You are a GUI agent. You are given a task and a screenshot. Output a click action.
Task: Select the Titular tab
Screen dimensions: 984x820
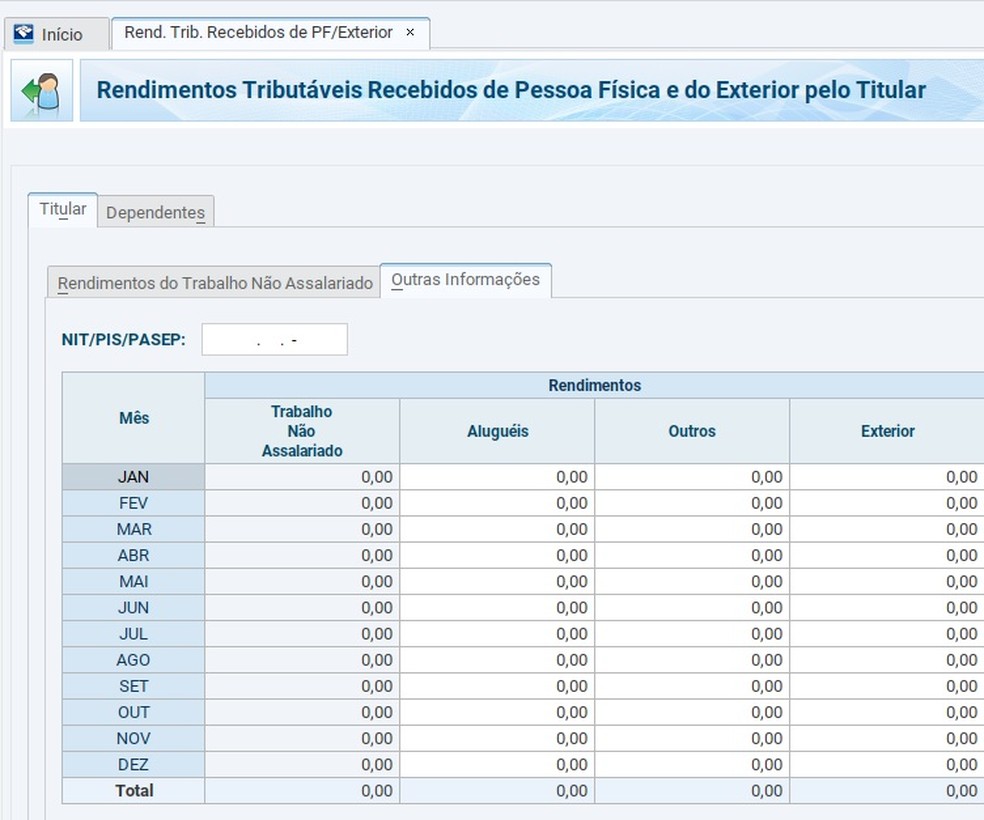tap(62, 208)
